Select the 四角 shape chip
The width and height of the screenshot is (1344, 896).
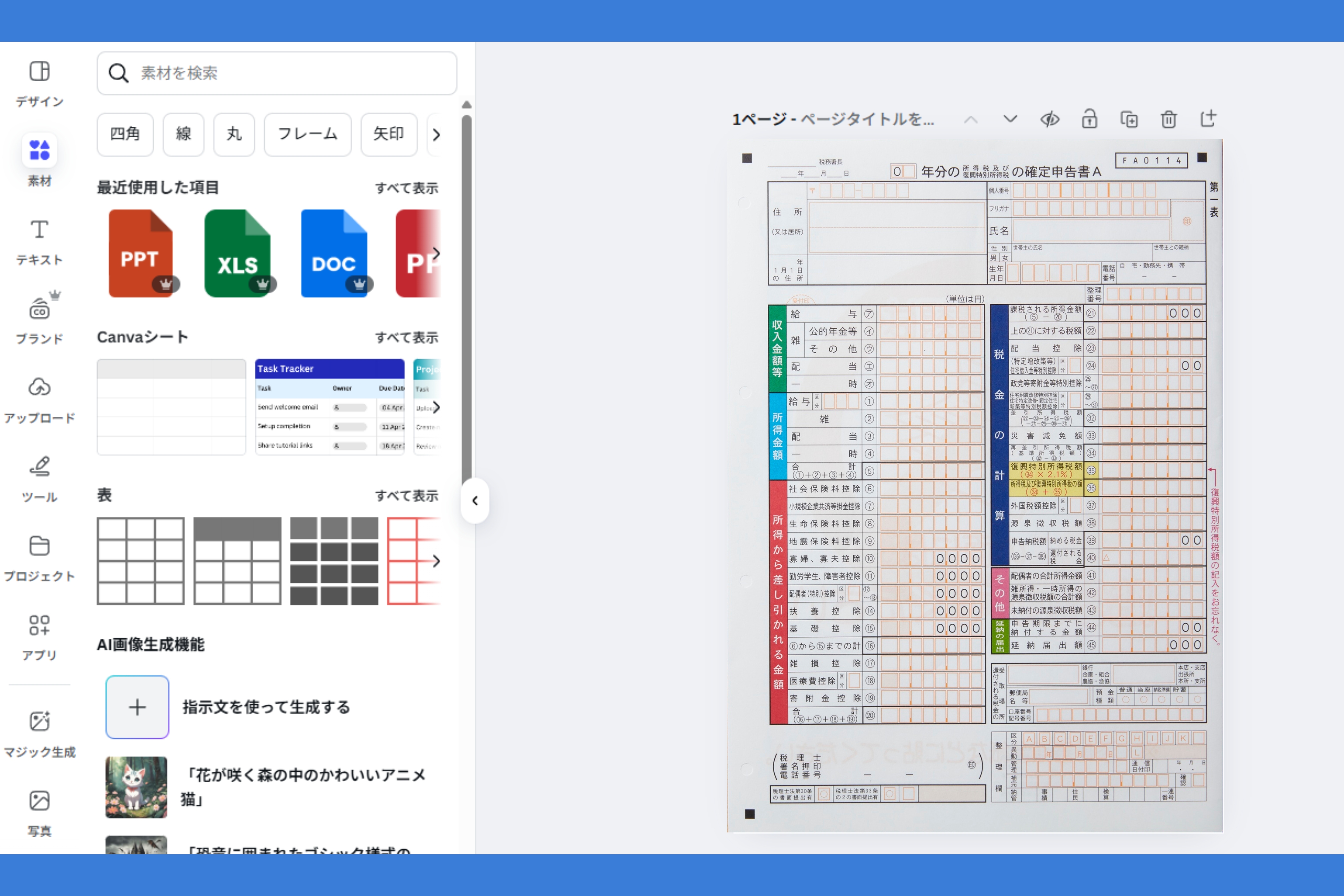coord(125,134)
